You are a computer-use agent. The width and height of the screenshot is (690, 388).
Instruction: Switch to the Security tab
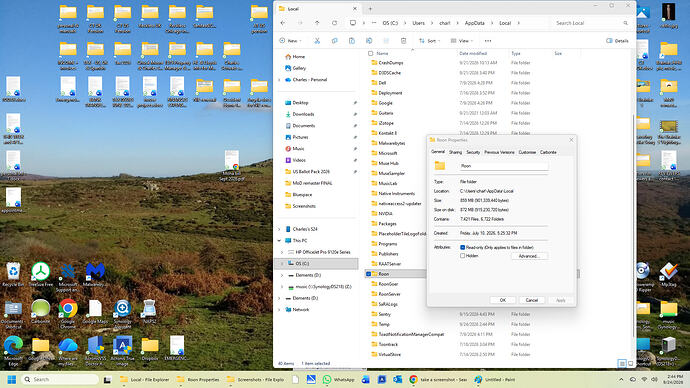click(x=473, y=152)
